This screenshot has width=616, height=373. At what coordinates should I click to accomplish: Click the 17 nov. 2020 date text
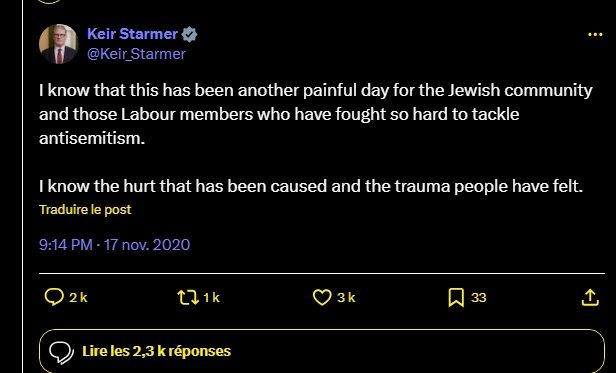(x=147, y=245)
